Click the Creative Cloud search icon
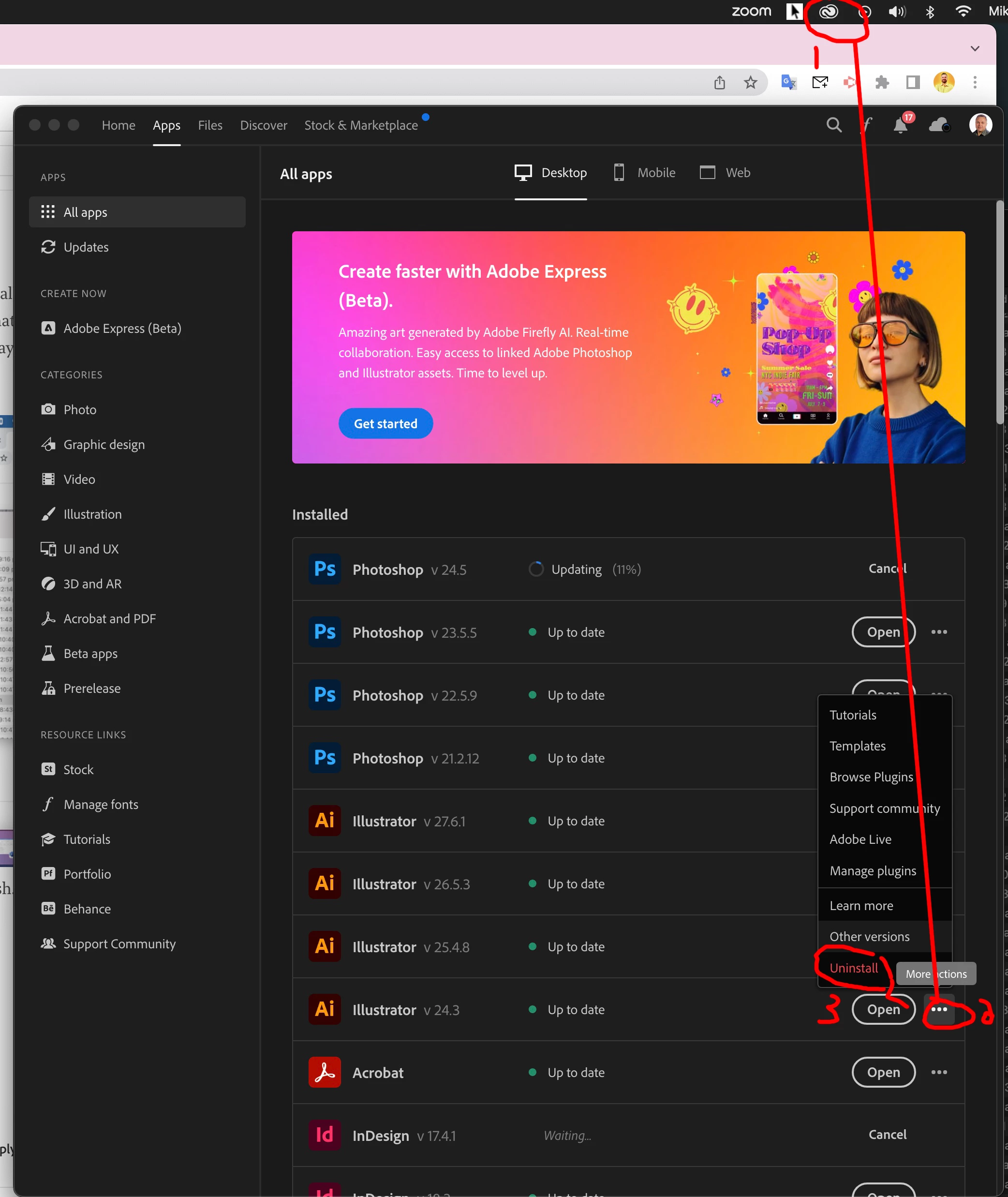The height and width of the screenshot is (1197, 1008). tap(834, 125)
